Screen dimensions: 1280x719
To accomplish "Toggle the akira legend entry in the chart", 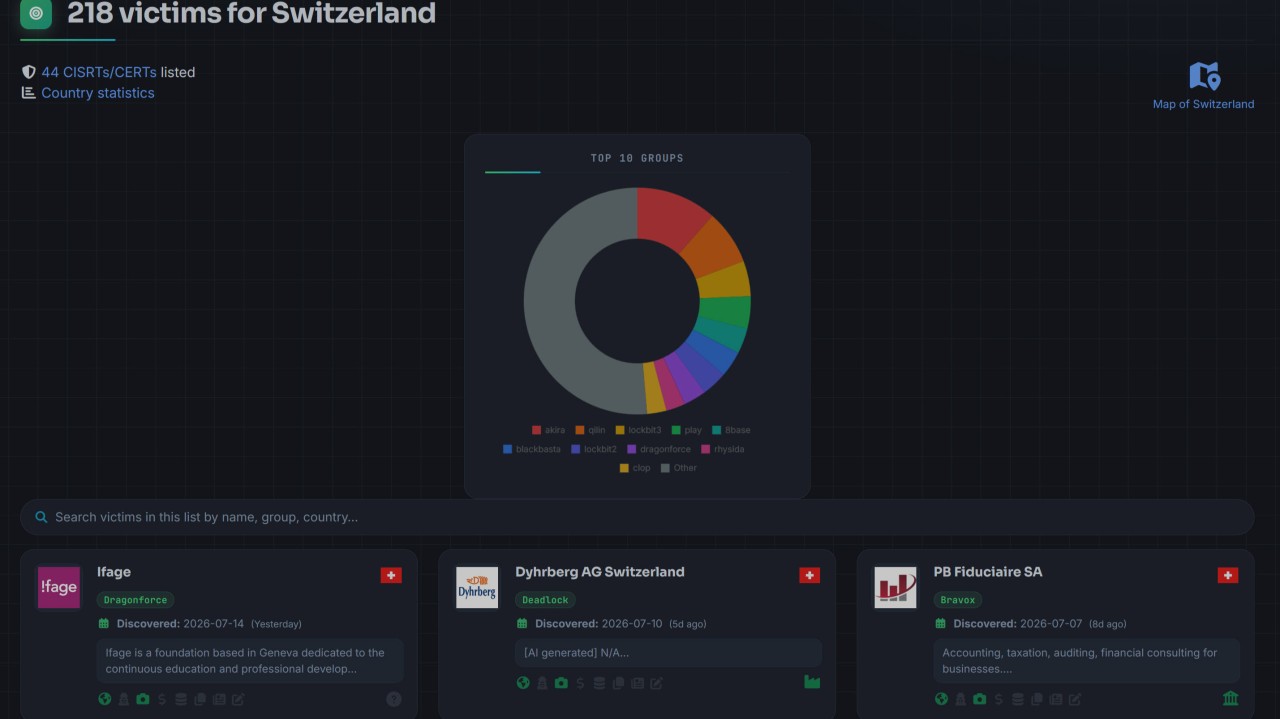I will coord(549,430).
